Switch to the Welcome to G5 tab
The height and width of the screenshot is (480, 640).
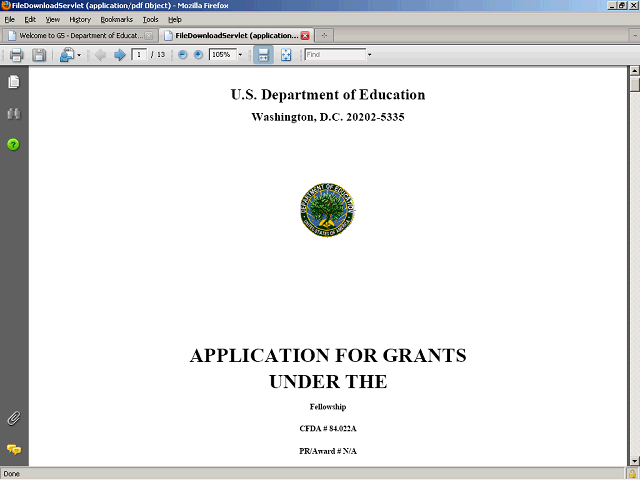[80, 35]
